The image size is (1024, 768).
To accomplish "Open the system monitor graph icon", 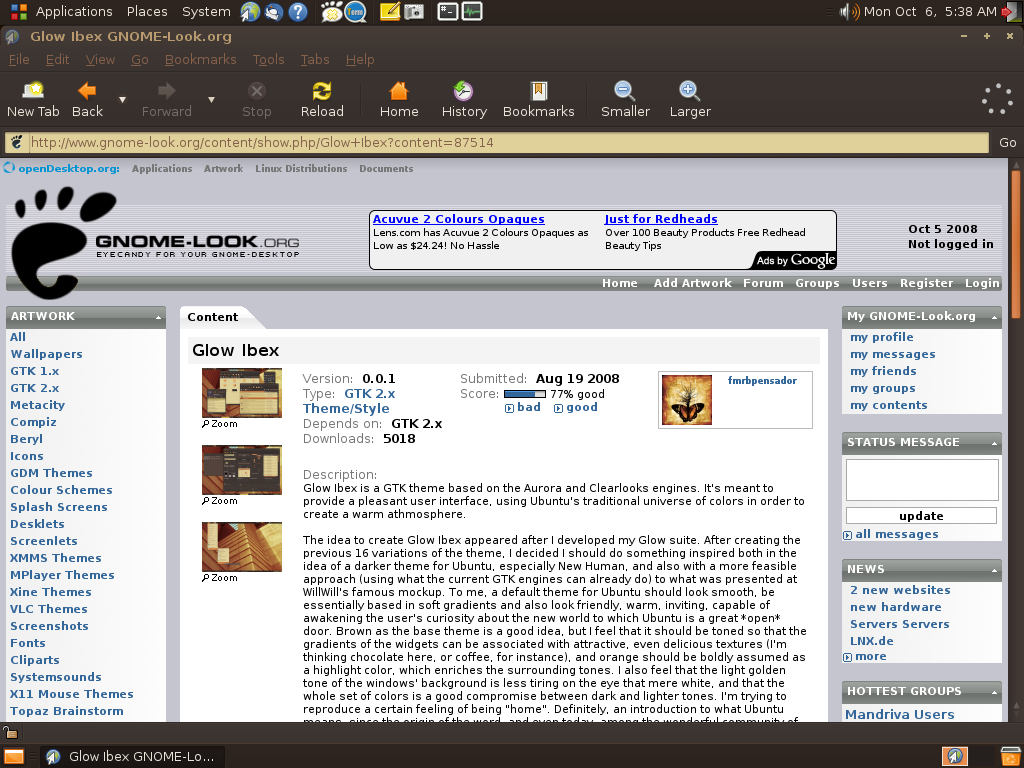I will 472,11.
